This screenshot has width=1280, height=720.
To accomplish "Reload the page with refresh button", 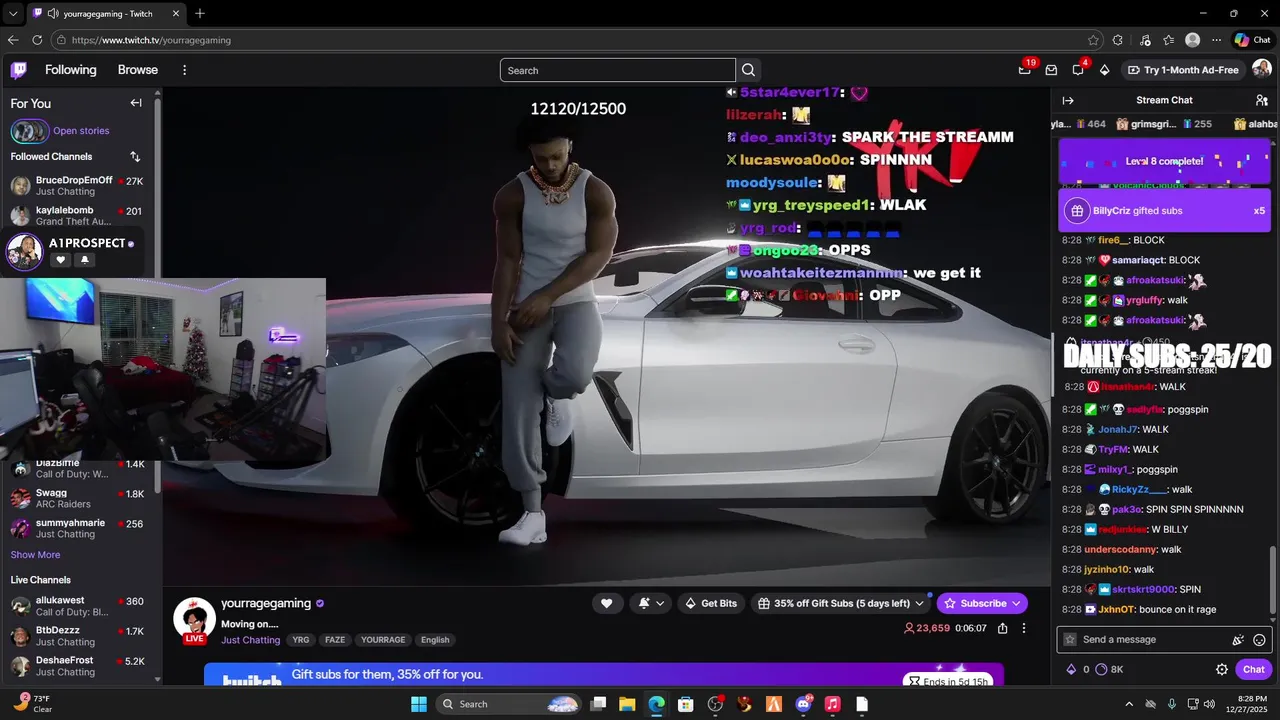I will pyautogui.click(x=37, y=40).
